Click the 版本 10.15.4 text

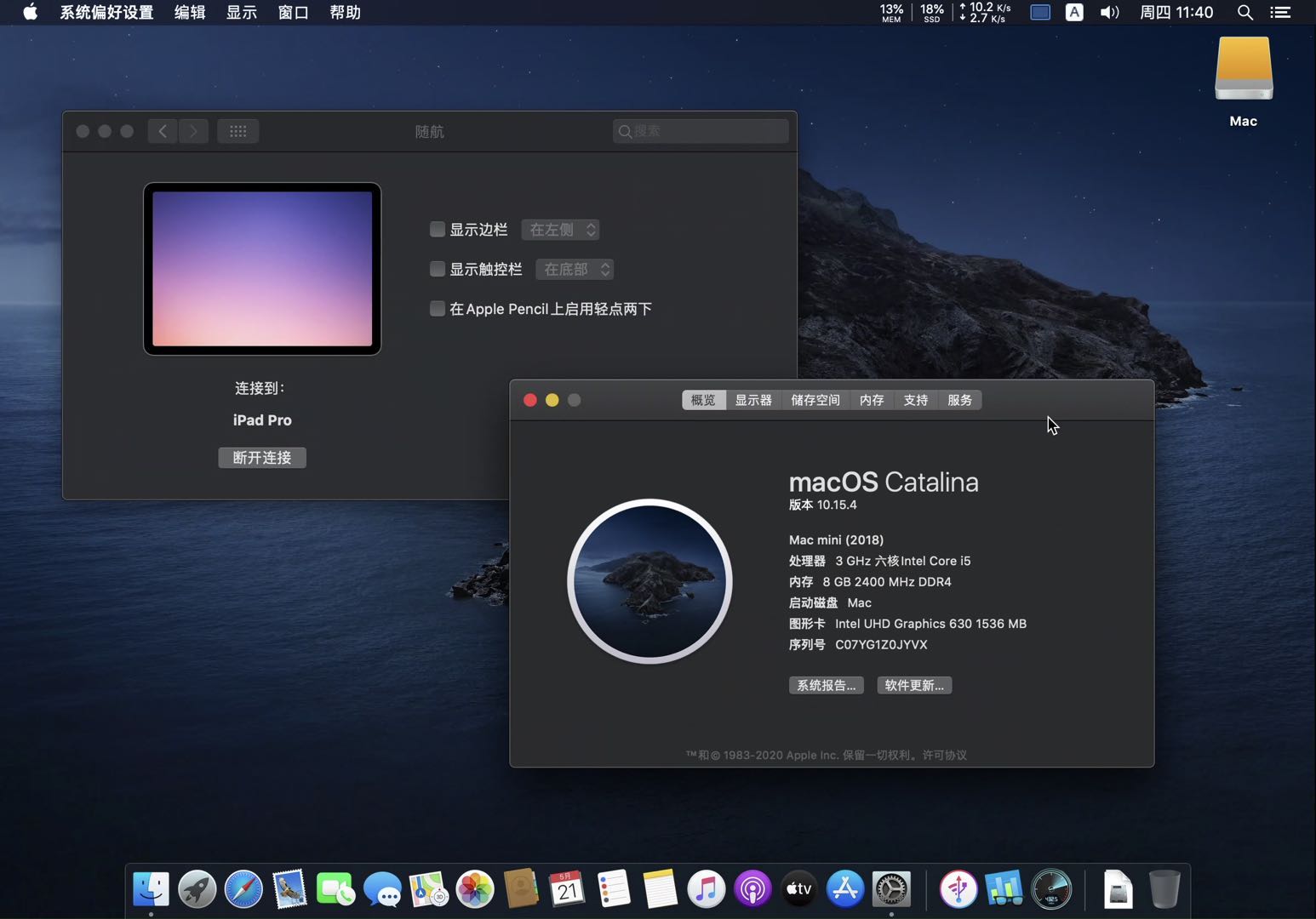coord(823,505)
